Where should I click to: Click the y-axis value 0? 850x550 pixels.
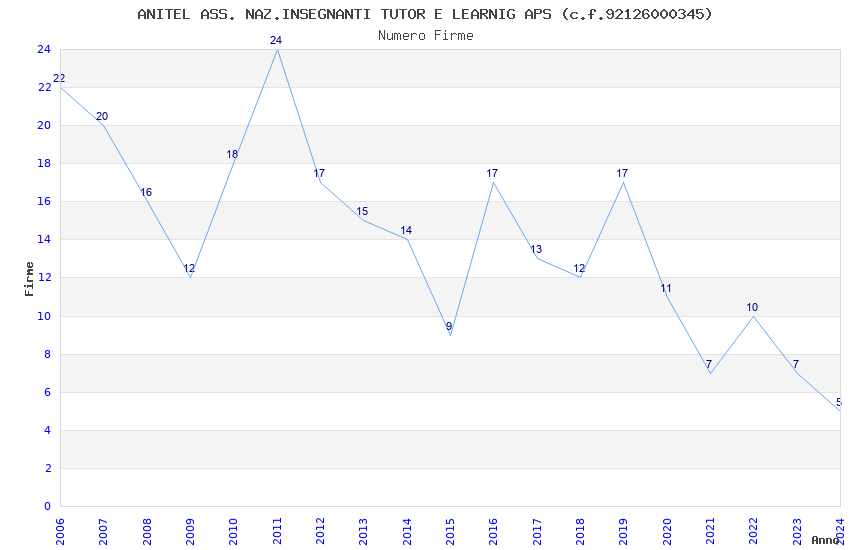coord(48,506)
